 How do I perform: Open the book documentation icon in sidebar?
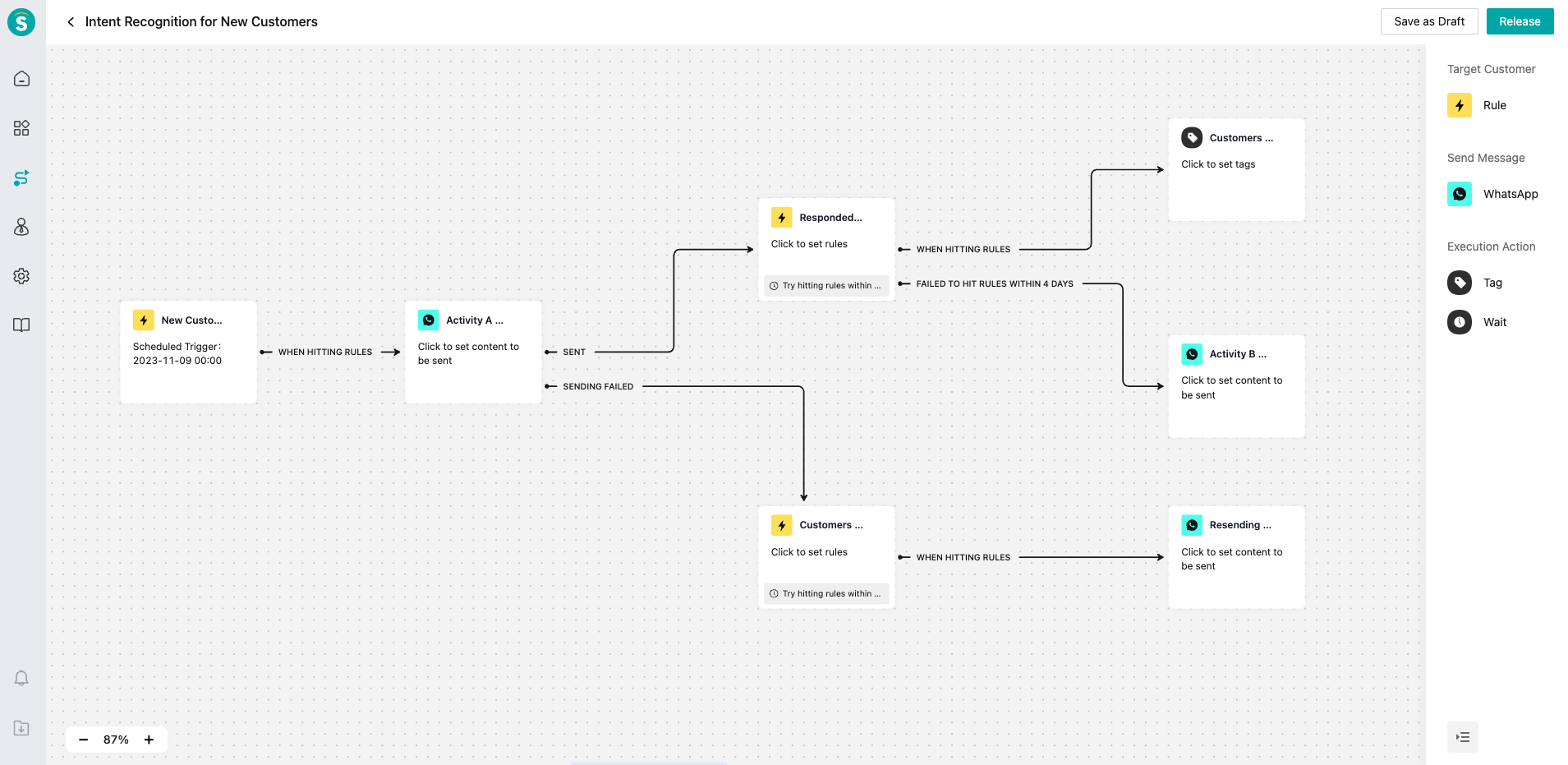tap(22, 325)
